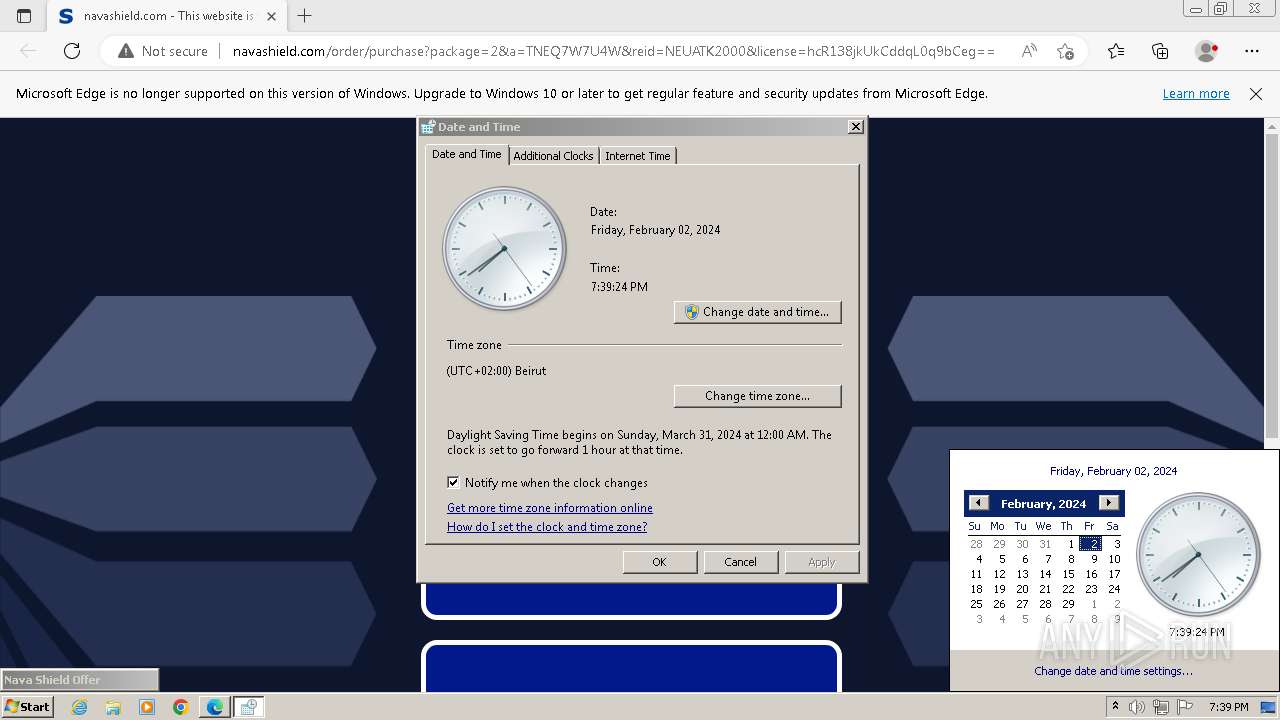Open the Favorites list icon
The width and height of the screenshot is (1280, 720).
[x=1116, y=51]
